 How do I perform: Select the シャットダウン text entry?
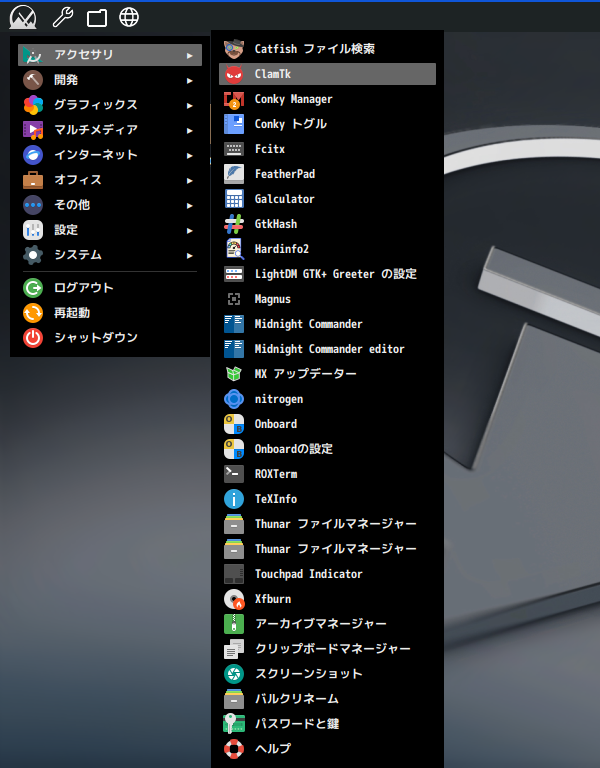96,337
